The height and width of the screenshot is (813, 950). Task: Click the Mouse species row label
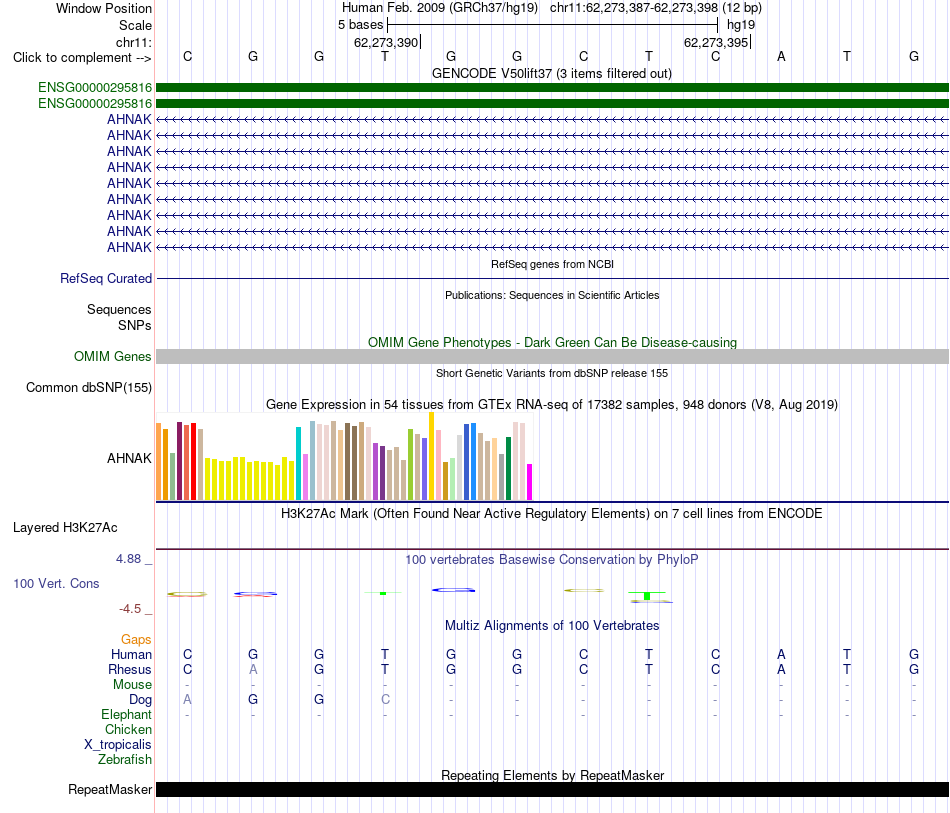click(132, 685)
